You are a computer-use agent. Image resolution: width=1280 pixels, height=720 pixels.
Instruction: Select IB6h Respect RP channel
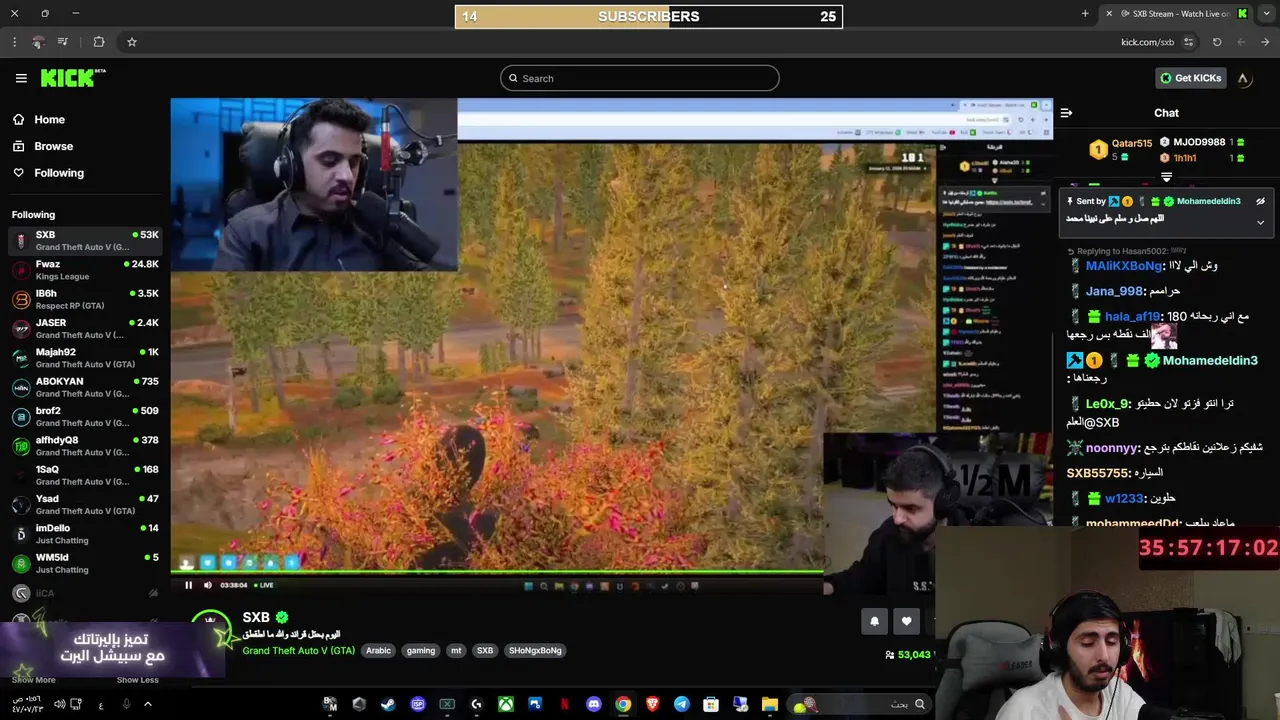tap(85, 299)
